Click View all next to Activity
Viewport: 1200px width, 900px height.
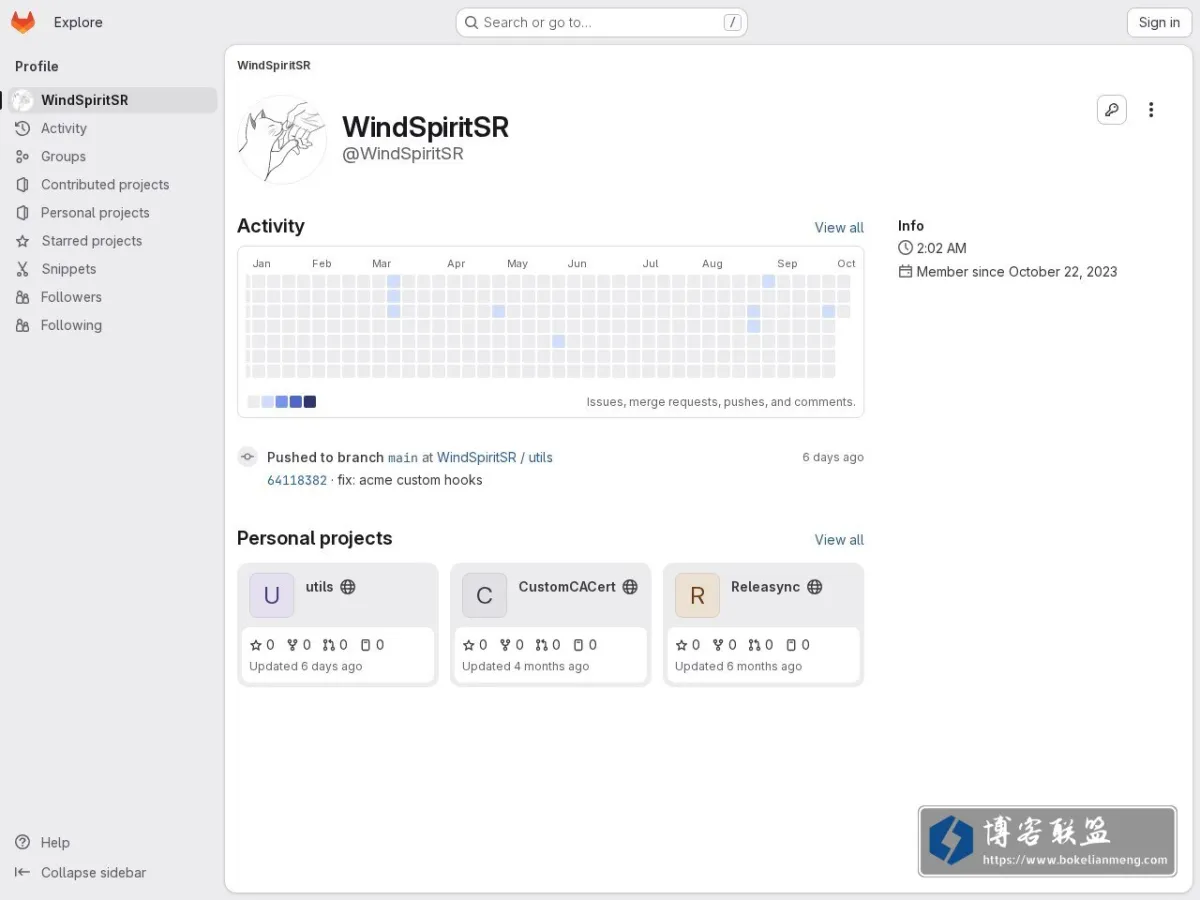pyautogui.click(x=839, y=228)
